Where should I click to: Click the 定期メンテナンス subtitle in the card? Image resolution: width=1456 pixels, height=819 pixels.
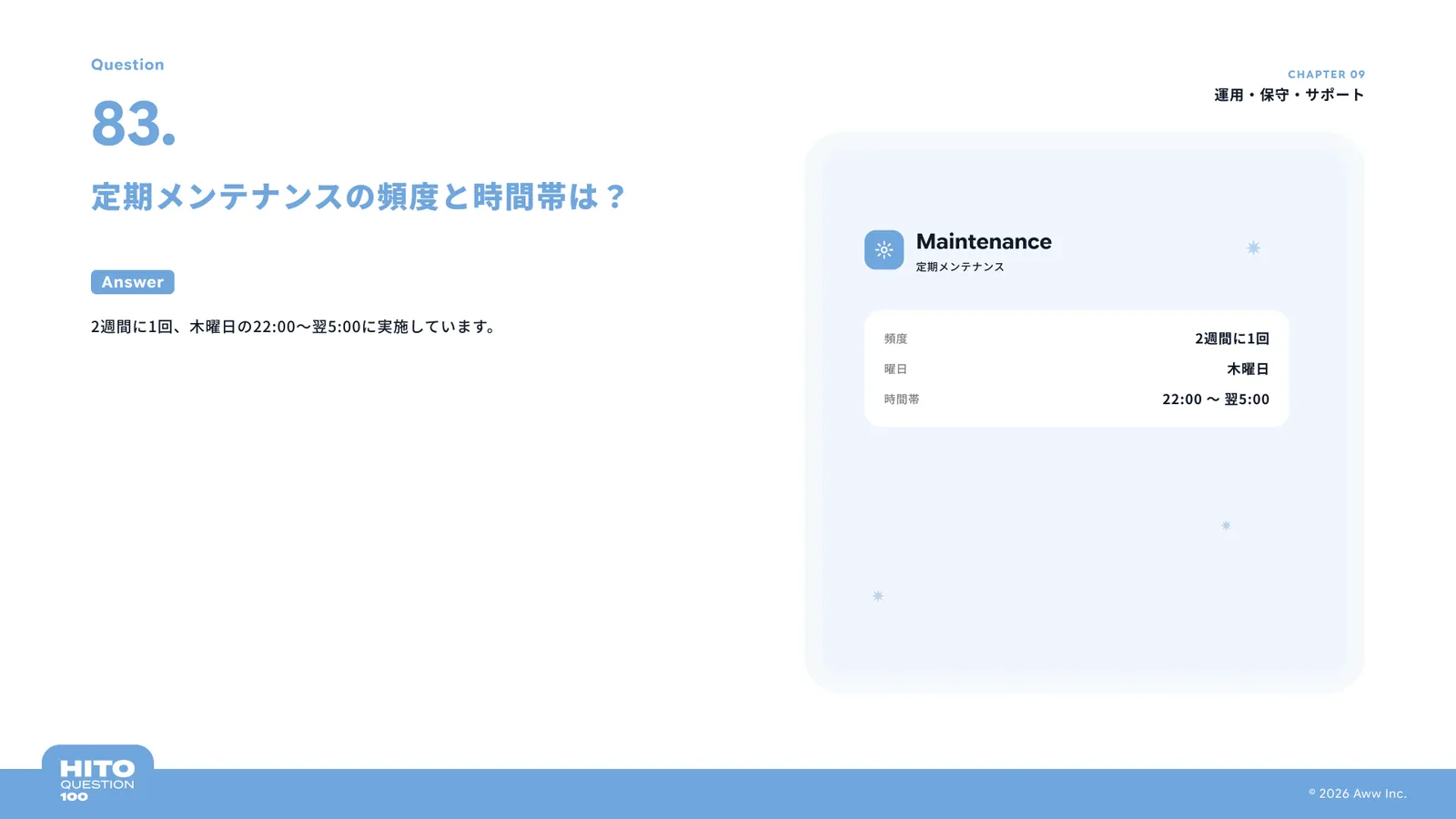(x=960, y=267)
